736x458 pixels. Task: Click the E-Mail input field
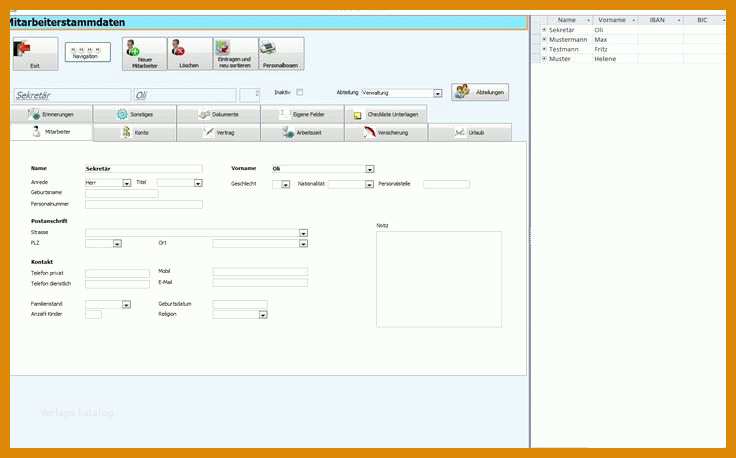[260, 282]
